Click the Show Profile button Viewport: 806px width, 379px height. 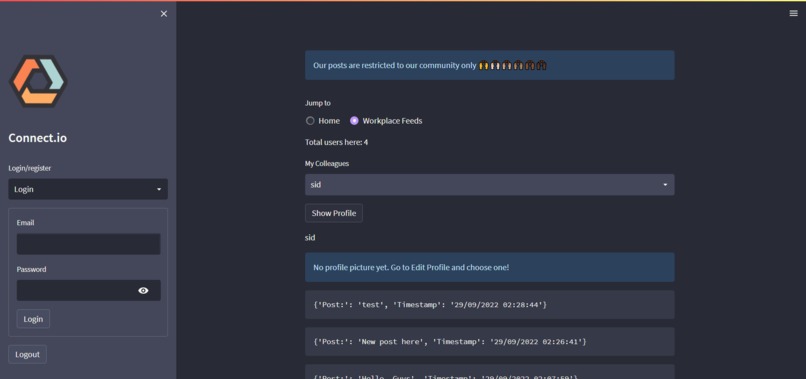pos(334,213)
